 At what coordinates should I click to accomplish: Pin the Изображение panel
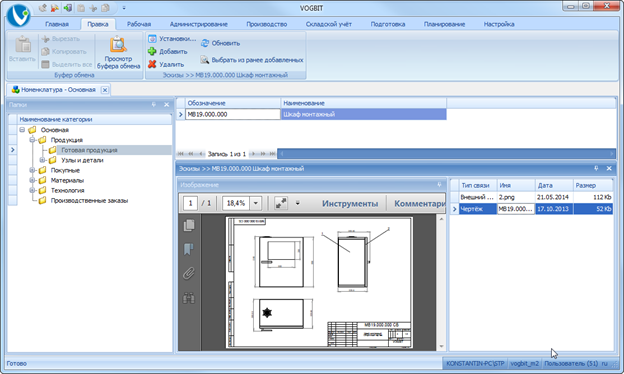point(439,185)
